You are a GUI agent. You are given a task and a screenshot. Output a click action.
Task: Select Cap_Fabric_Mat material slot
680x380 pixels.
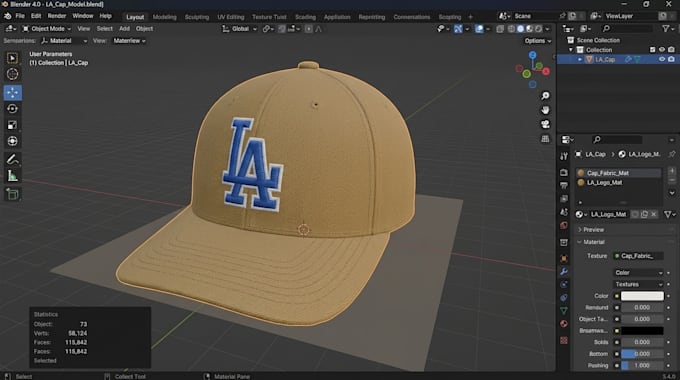coord(618,173)
